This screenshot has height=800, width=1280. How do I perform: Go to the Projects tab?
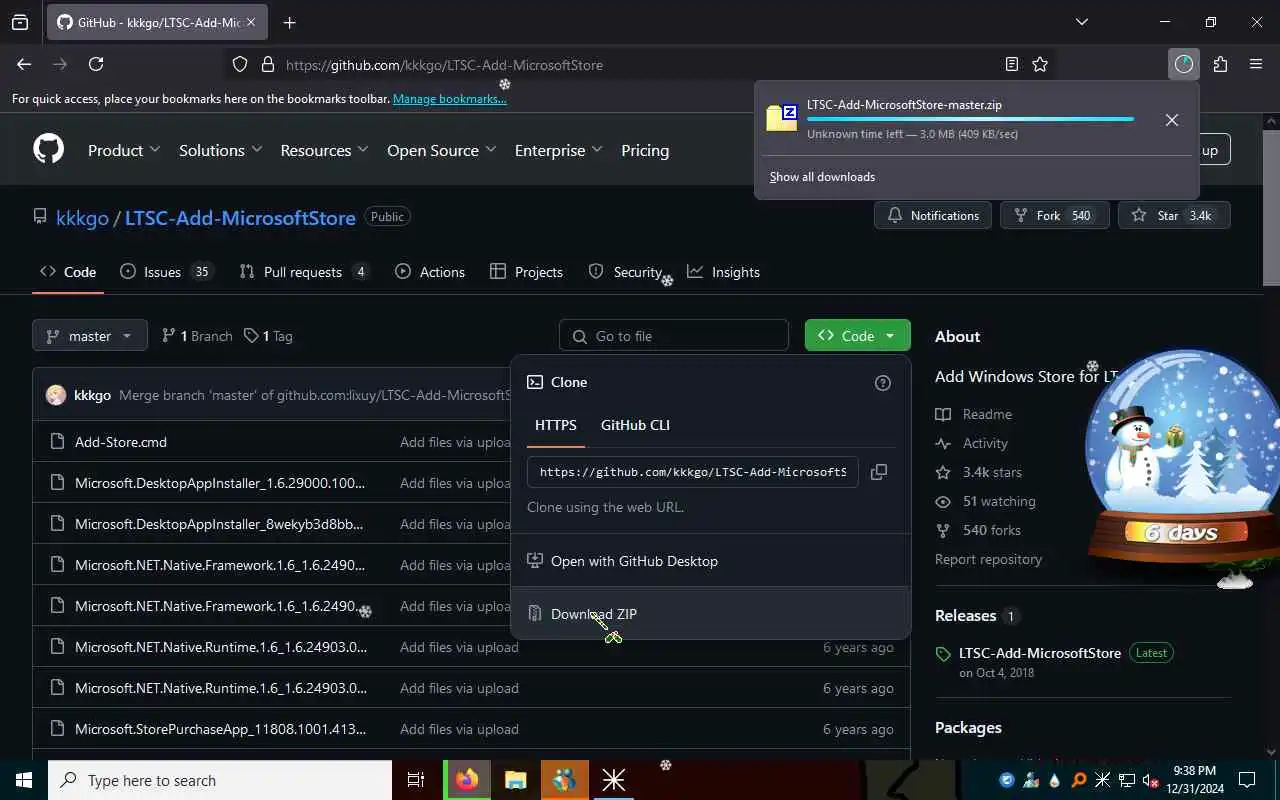[x=526, y=272]
